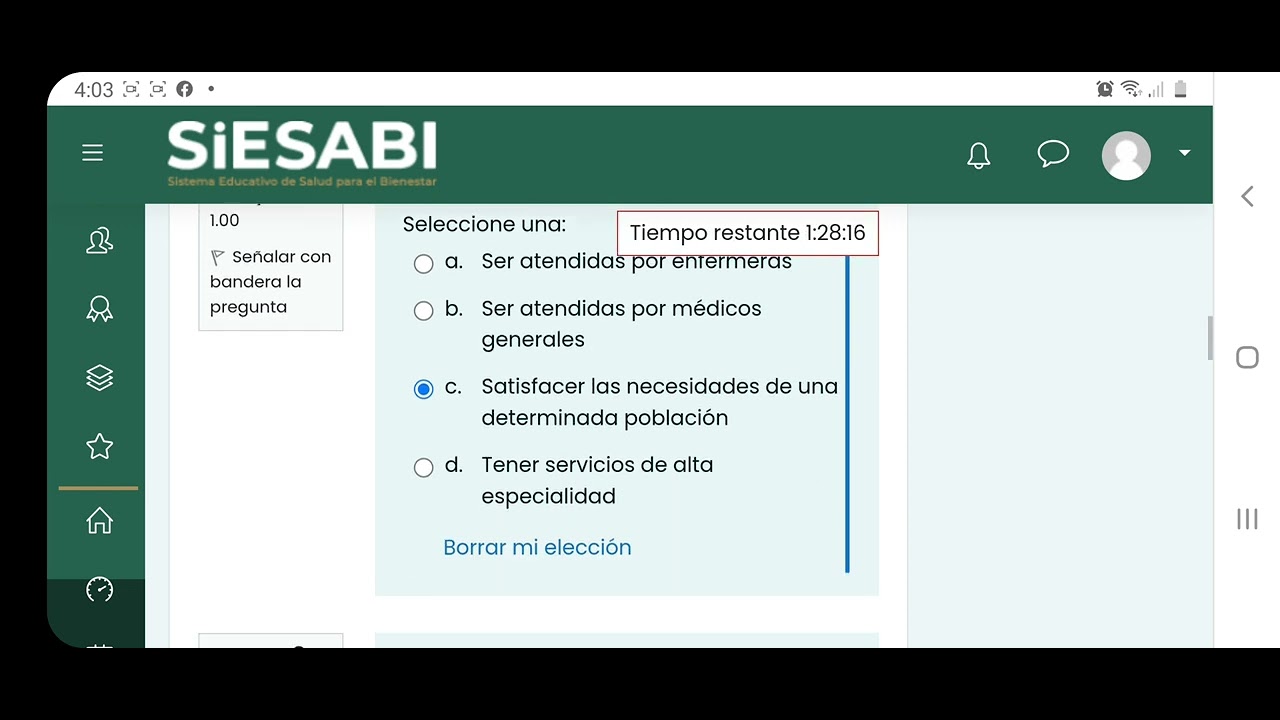Screen dimensions: 1280x720
Task: Click the user profile avatar
Action: coord(1126,155)
